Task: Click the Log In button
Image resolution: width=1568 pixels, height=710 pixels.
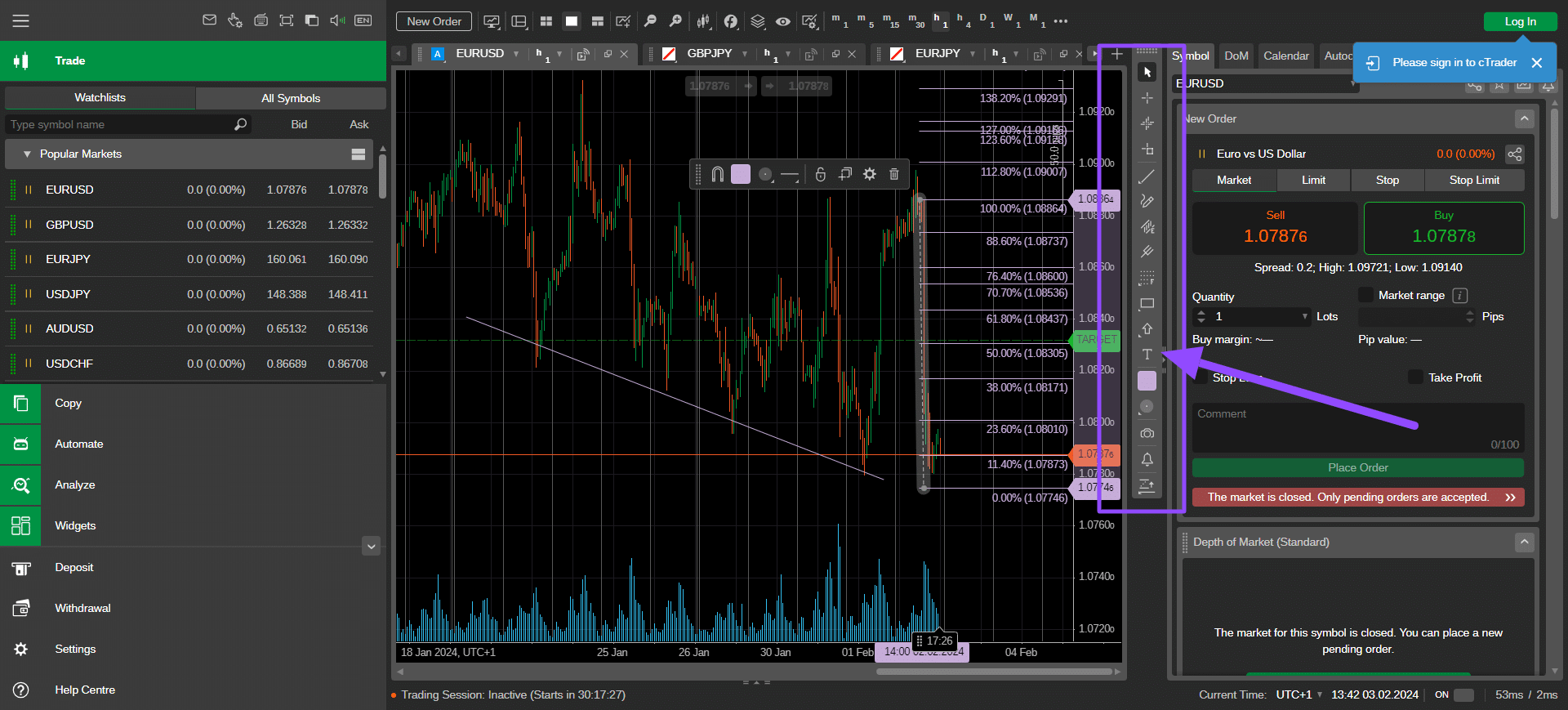Action: (1521, 21)
